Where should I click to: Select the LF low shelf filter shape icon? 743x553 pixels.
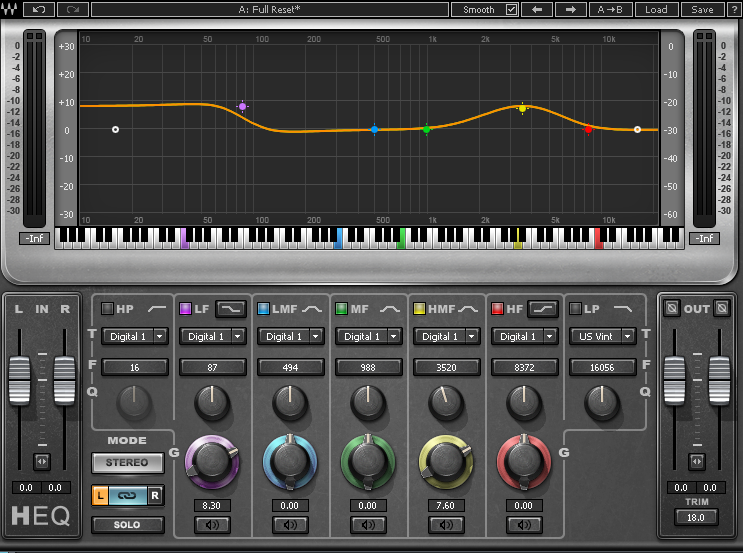pos(231,309)
